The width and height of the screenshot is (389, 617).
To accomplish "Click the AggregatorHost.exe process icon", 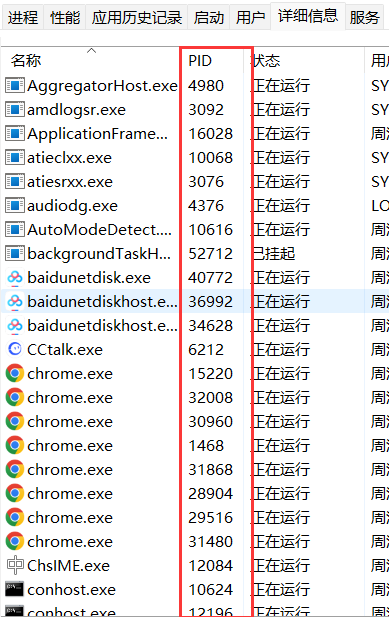I will [15, 85].
